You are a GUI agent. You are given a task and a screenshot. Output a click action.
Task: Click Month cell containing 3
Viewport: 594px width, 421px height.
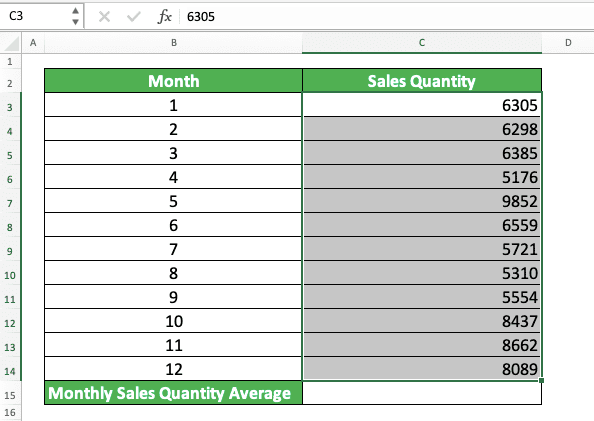tap(174, 153)
